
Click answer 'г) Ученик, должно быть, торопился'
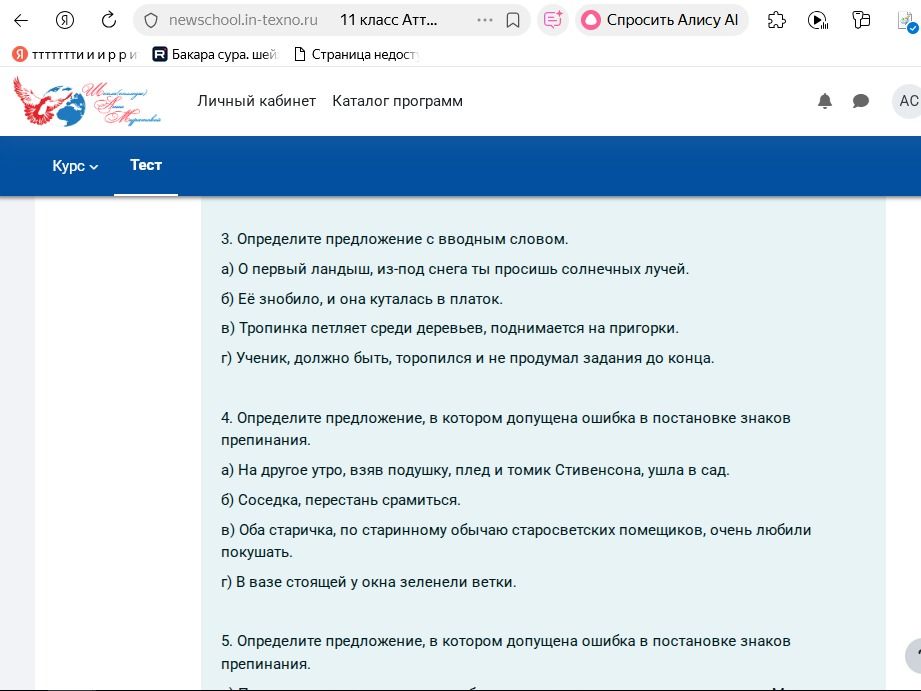468,358
